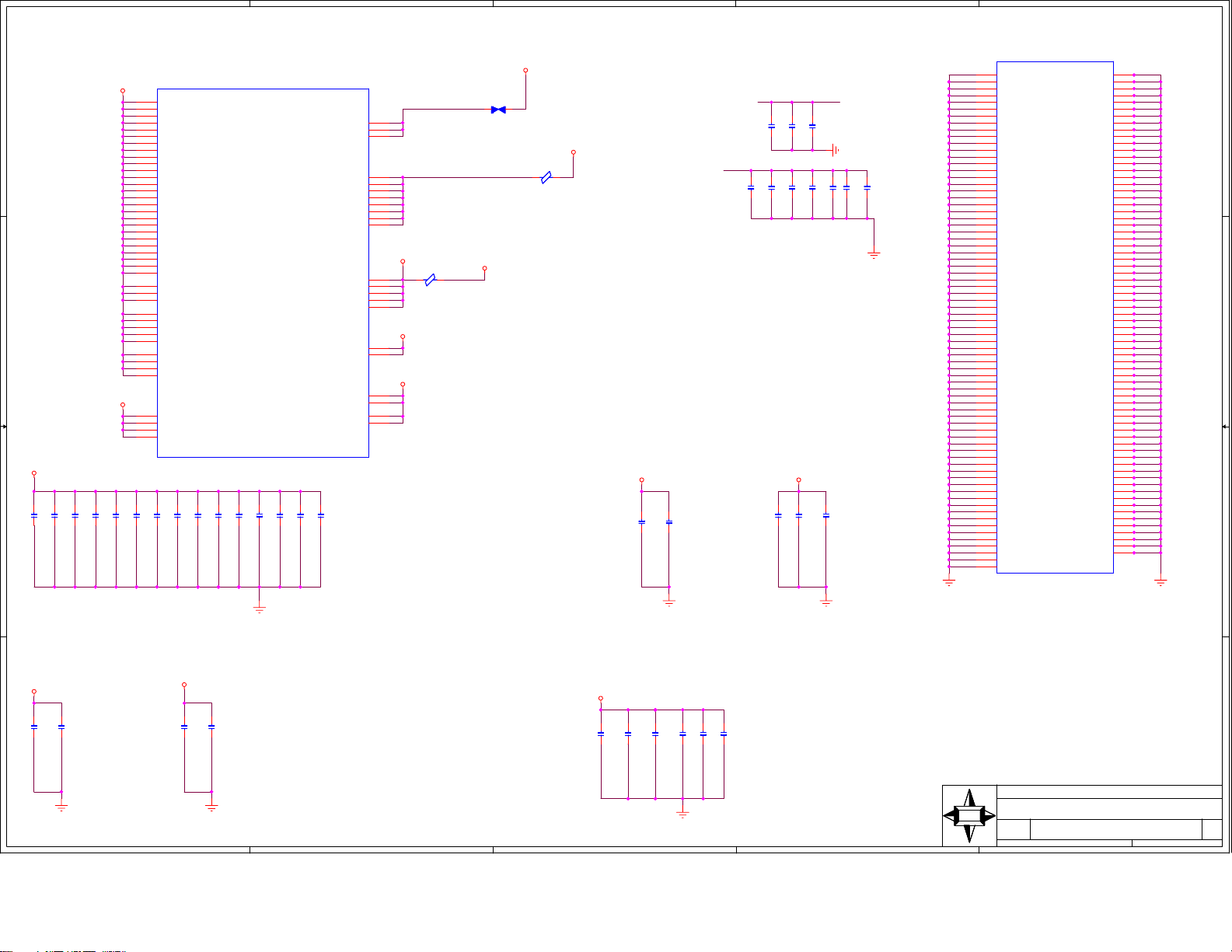1232x952 pixels.
Task: Click ground symbol under six-capacitor bank
Action: 682,814
